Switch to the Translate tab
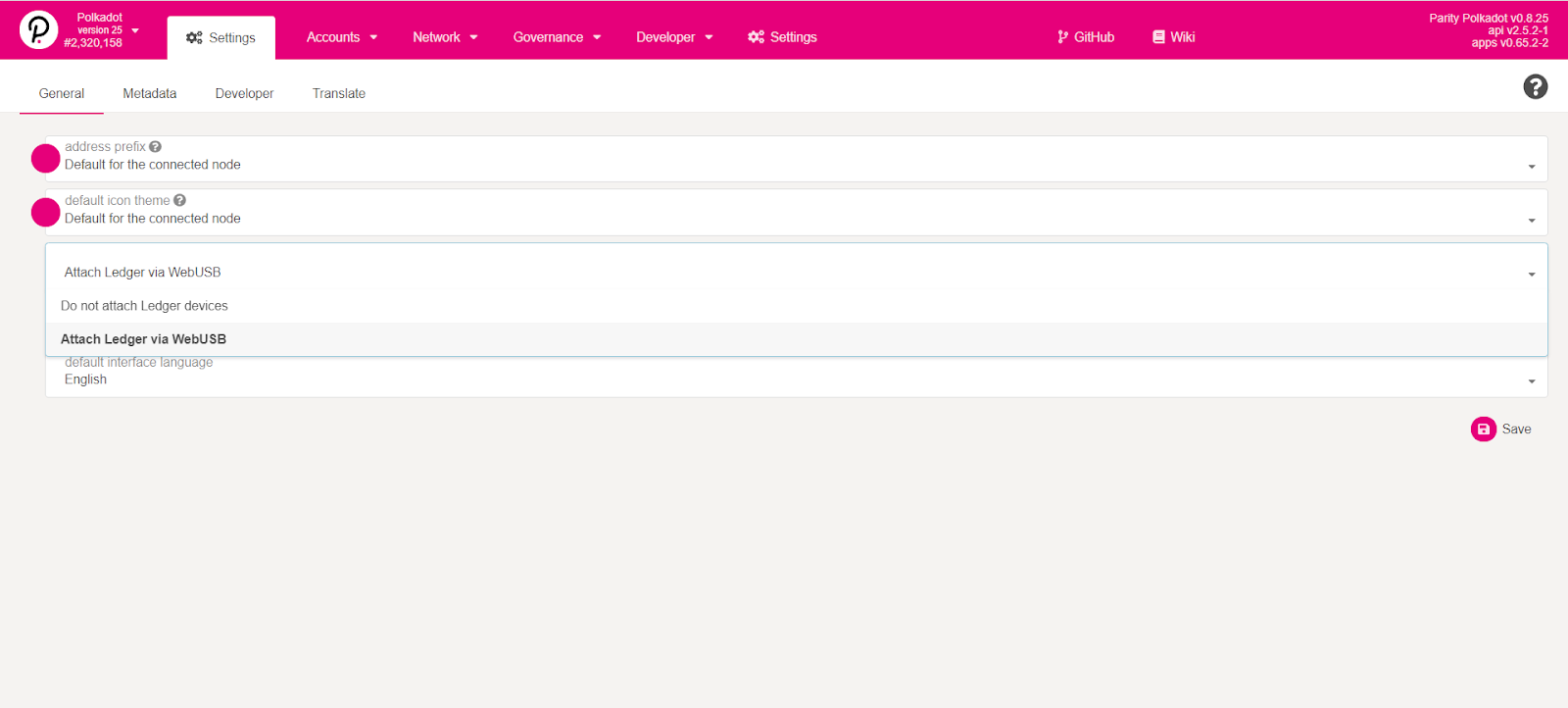 click(x=339, y=93)
